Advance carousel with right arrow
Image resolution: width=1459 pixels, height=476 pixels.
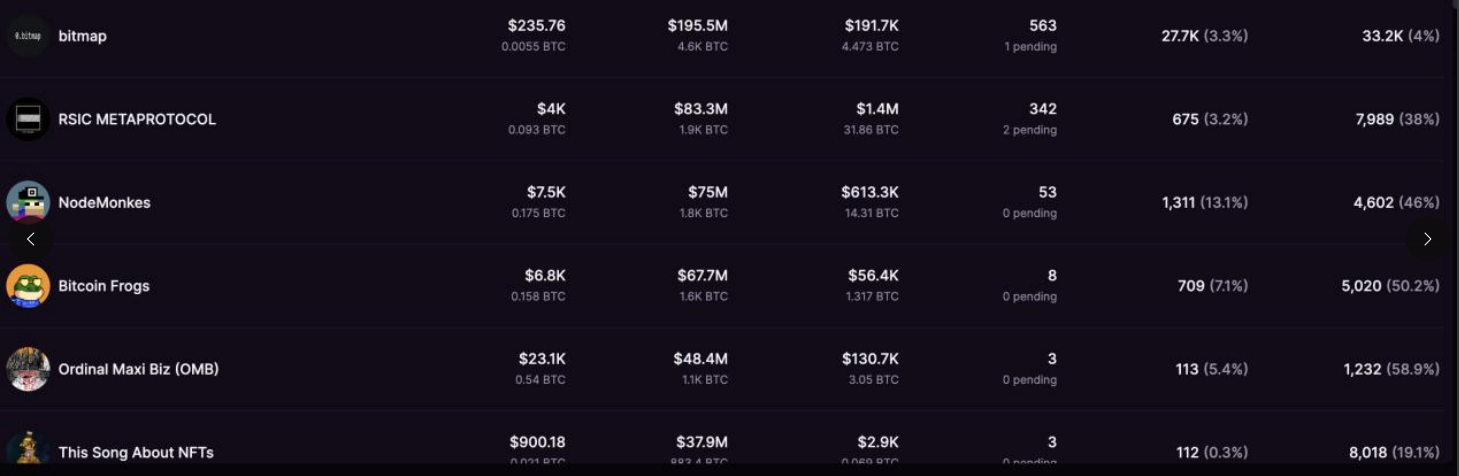pos(1427,239)
